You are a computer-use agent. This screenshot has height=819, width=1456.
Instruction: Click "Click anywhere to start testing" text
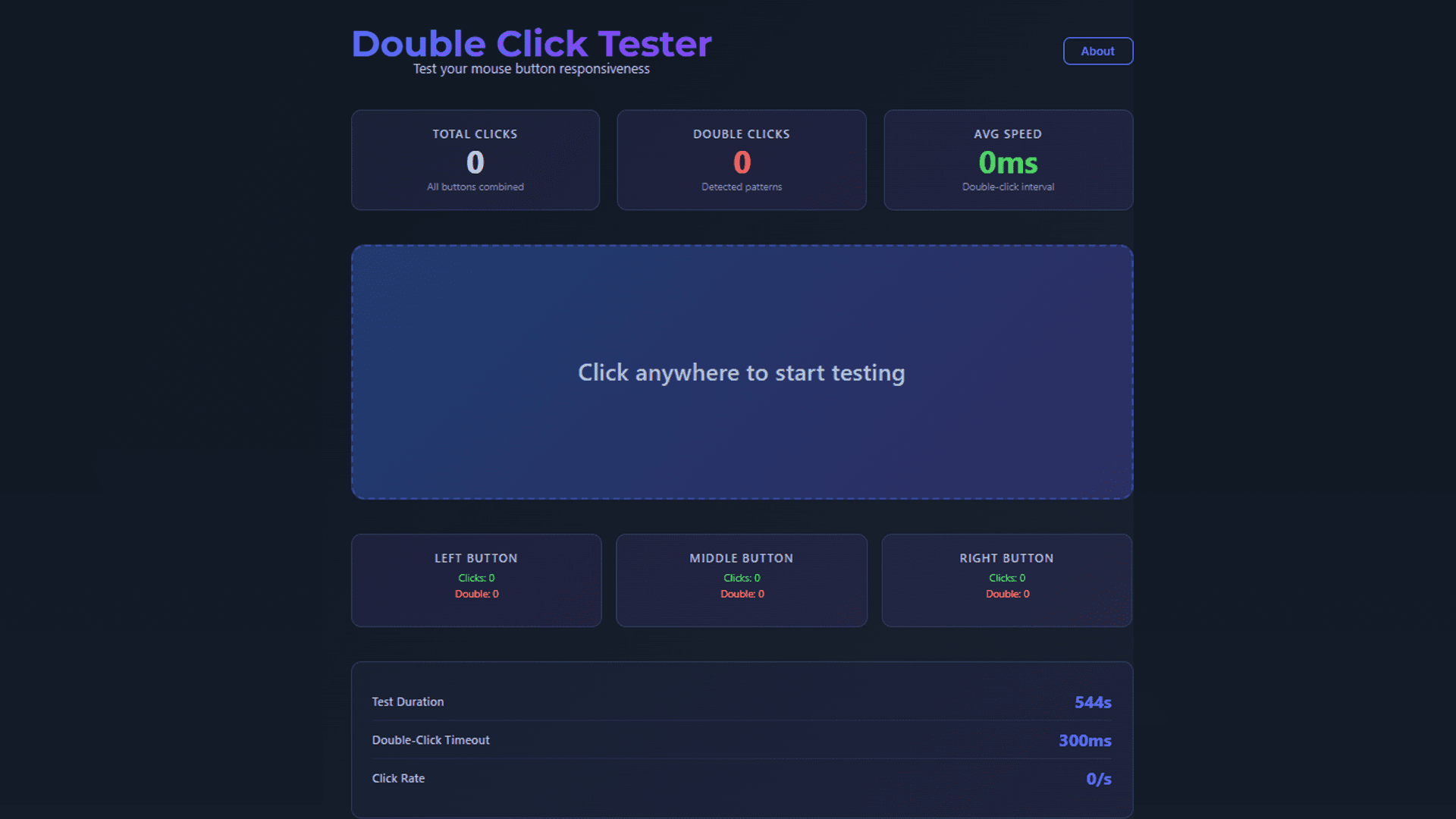pyautogui.click(x=742, y=372)
